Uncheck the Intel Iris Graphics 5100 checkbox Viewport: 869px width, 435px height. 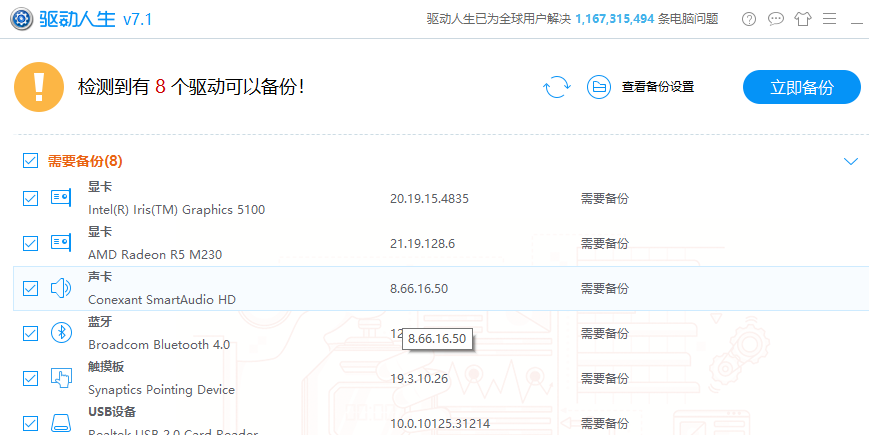tap(30, 198)
